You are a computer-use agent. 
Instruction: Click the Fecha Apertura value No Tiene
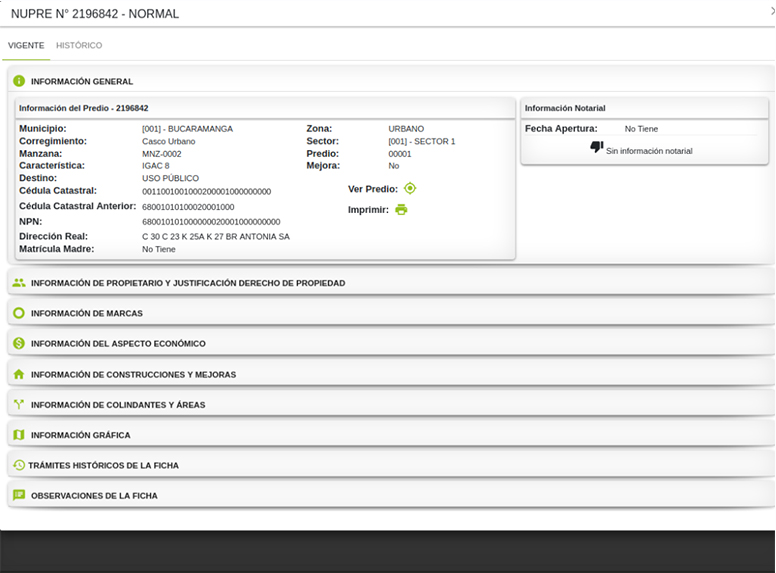pos(641,129)
